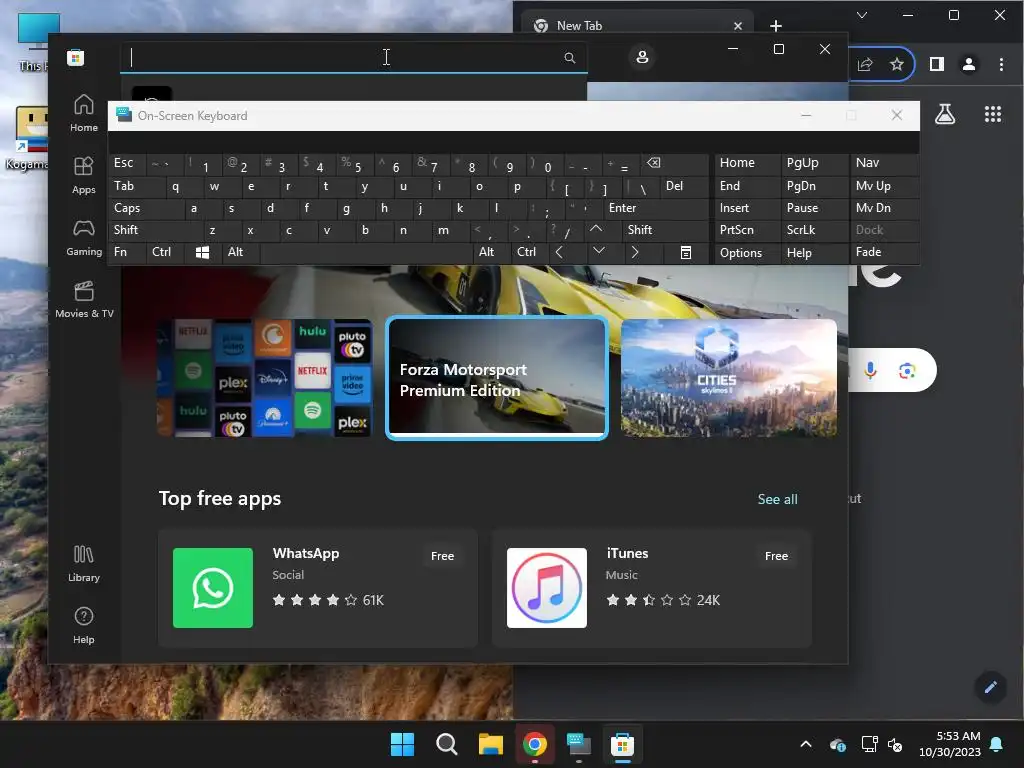Image resolution: width=1024 pixels, height=768 pixels.
Task: Click Help key on On-Screen Keyboard
Action: (814, 253)
